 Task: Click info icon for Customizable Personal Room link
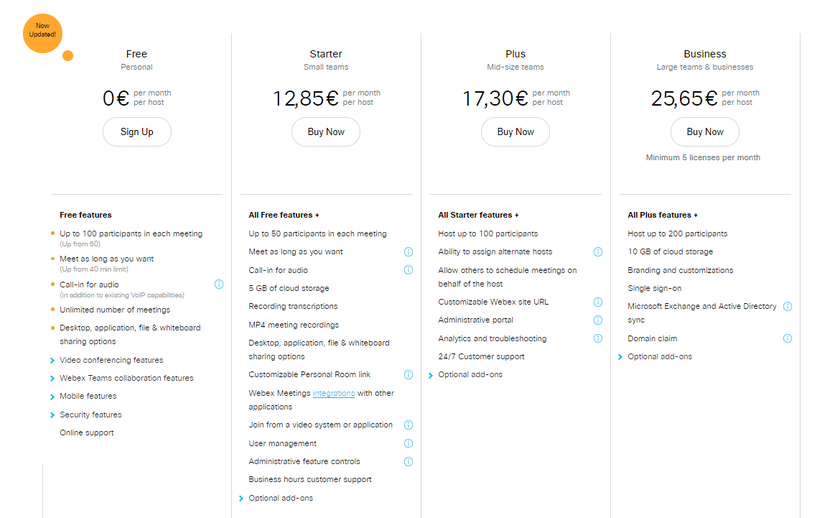(x=408, y=375)
